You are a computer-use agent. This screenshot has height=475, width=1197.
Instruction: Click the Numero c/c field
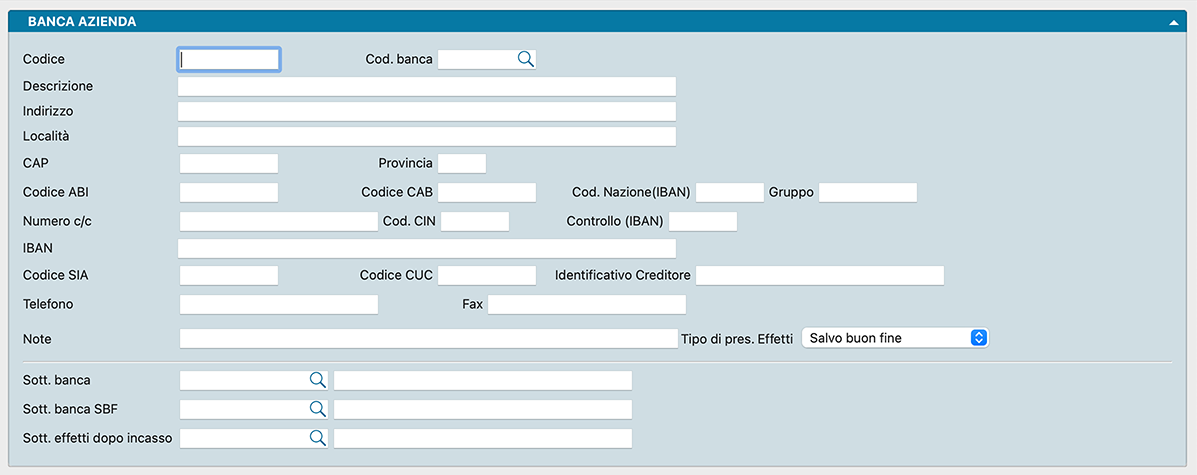(278, 221)
